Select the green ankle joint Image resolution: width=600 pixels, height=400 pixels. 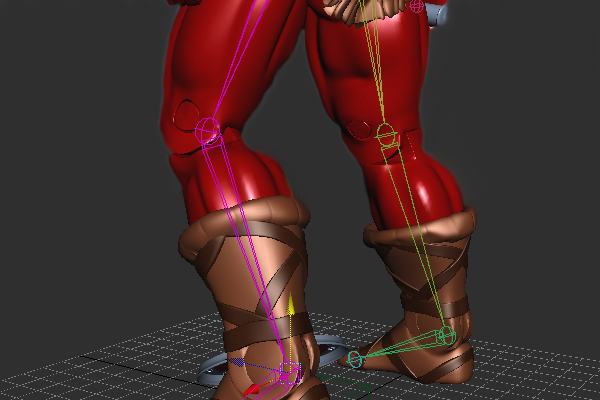447,335
